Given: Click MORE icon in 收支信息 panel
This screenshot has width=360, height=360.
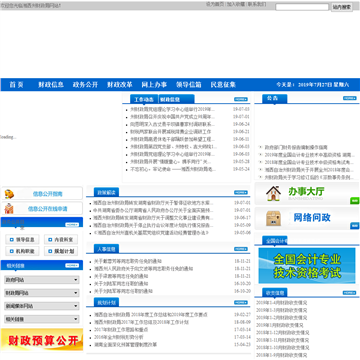Looking at the screenshot, I should [x=350, y=293].
